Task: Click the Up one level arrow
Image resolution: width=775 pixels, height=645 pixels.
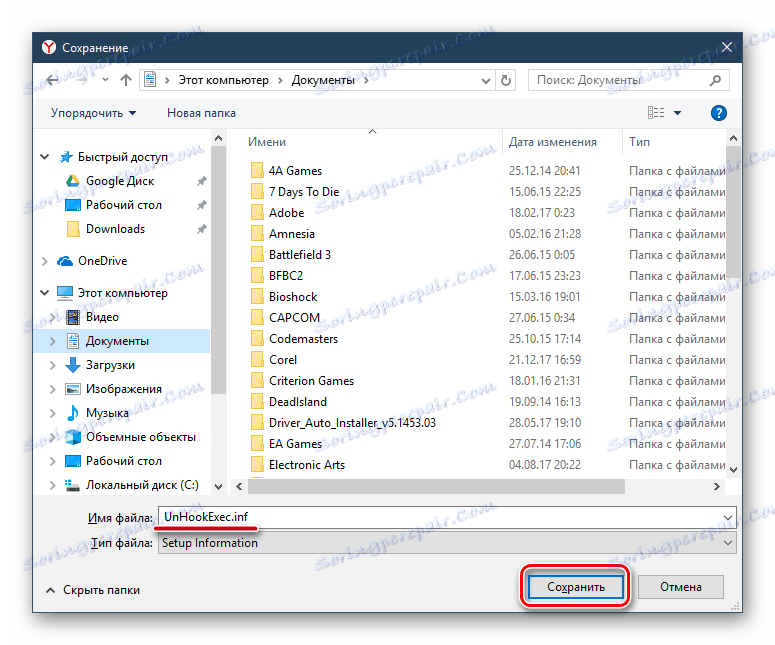Action: coord(126,80)
